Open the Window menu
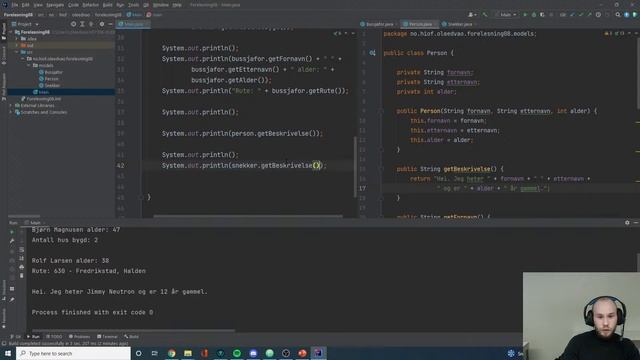The width and height of the screenshot is (640, 360). point(160,5)
